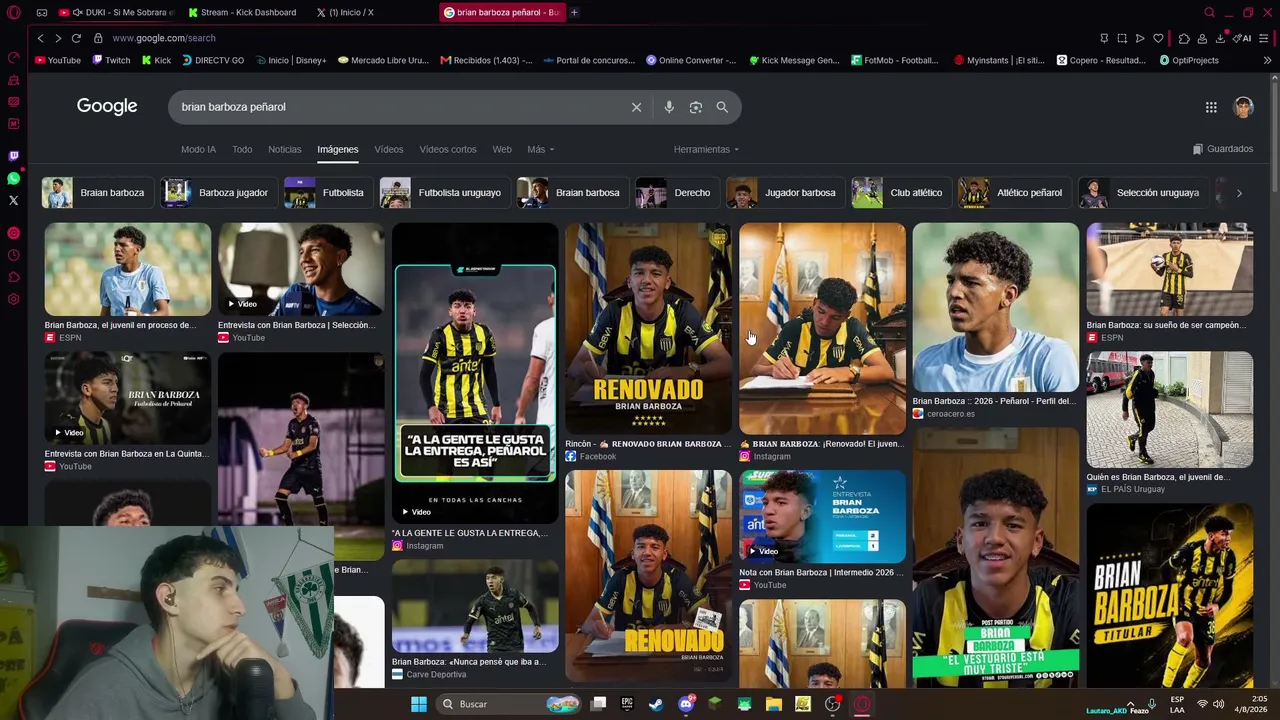1280x720 pixels.
Task: Open WhatsApp in the Opera sidebar
Action: click(x=13, y=178)
